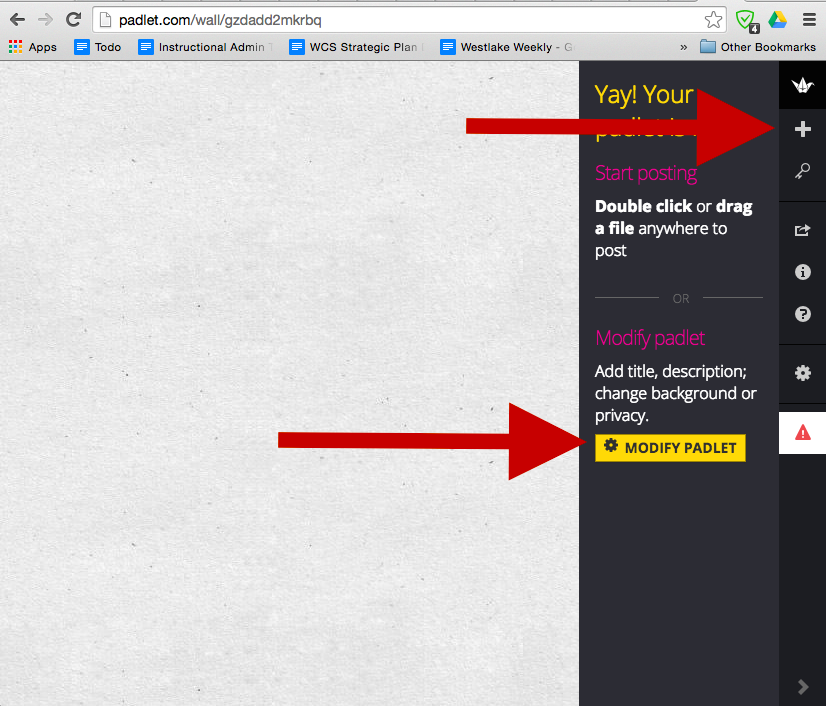The height and width of the screenshot is (706, 826).
Task: Click the browser forward arrow
Action: pos(45,20)
